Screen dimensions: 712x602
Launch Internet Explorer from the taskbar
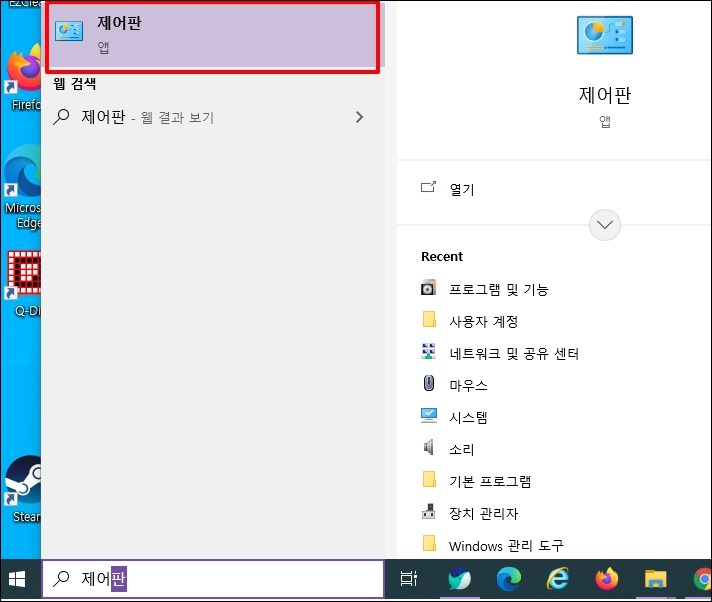558,579
